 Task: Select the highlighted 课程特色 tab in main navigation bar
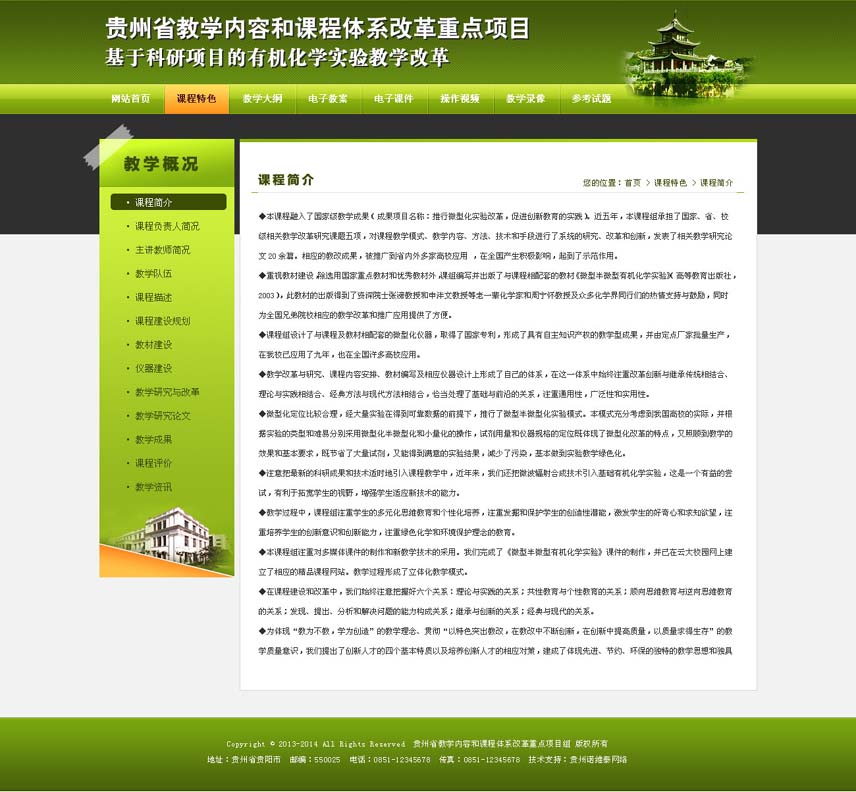tap(197, 99)
